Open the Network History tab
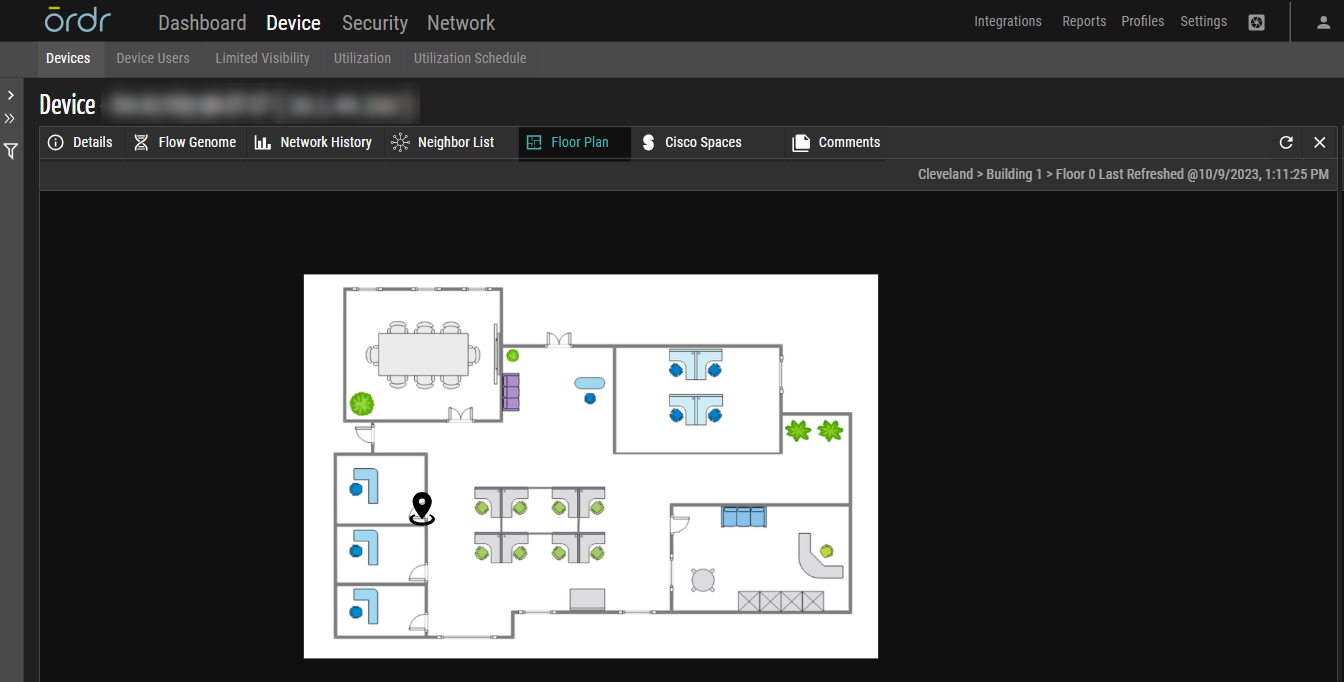Screen dimensions: 1344x682 click(313, 143)
